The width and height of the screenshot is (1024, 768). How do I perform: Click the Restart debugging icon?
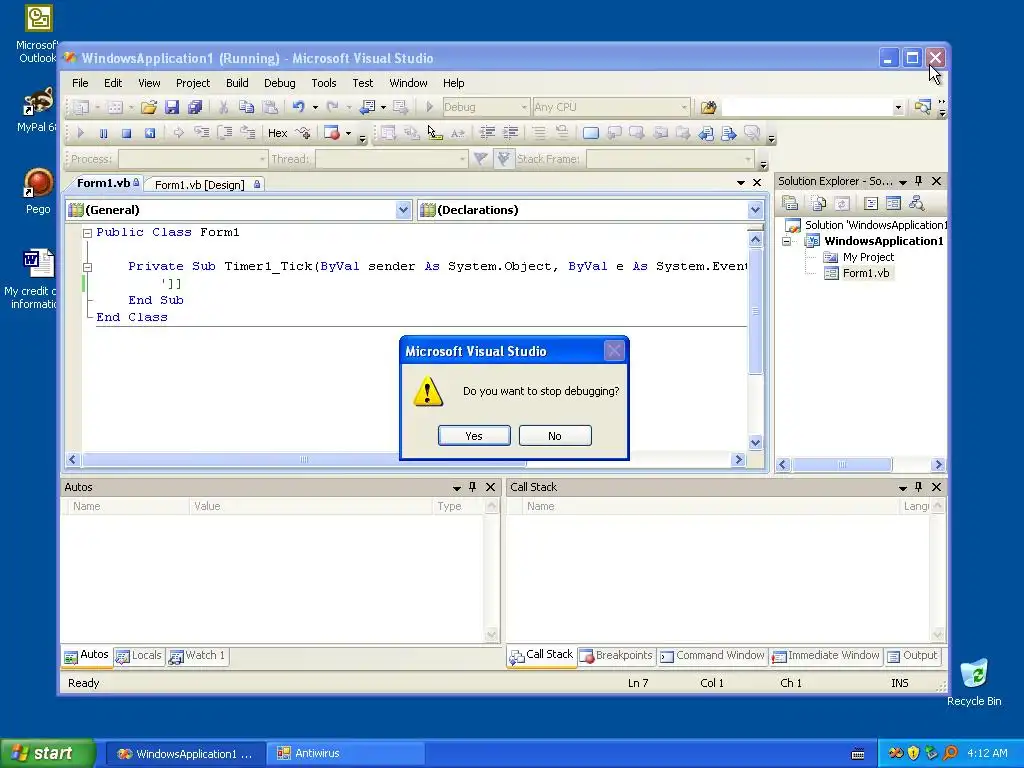[150, 133]
